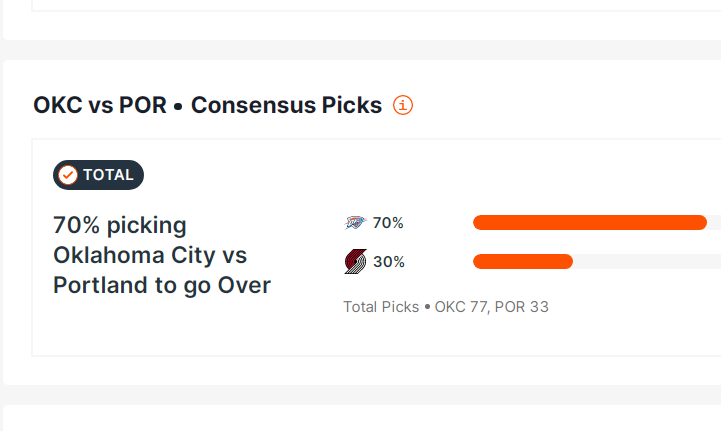Click the word 'Over' in the headline
Image resolution: width=721 pixels, height=431 pixels.
[244, 285]
